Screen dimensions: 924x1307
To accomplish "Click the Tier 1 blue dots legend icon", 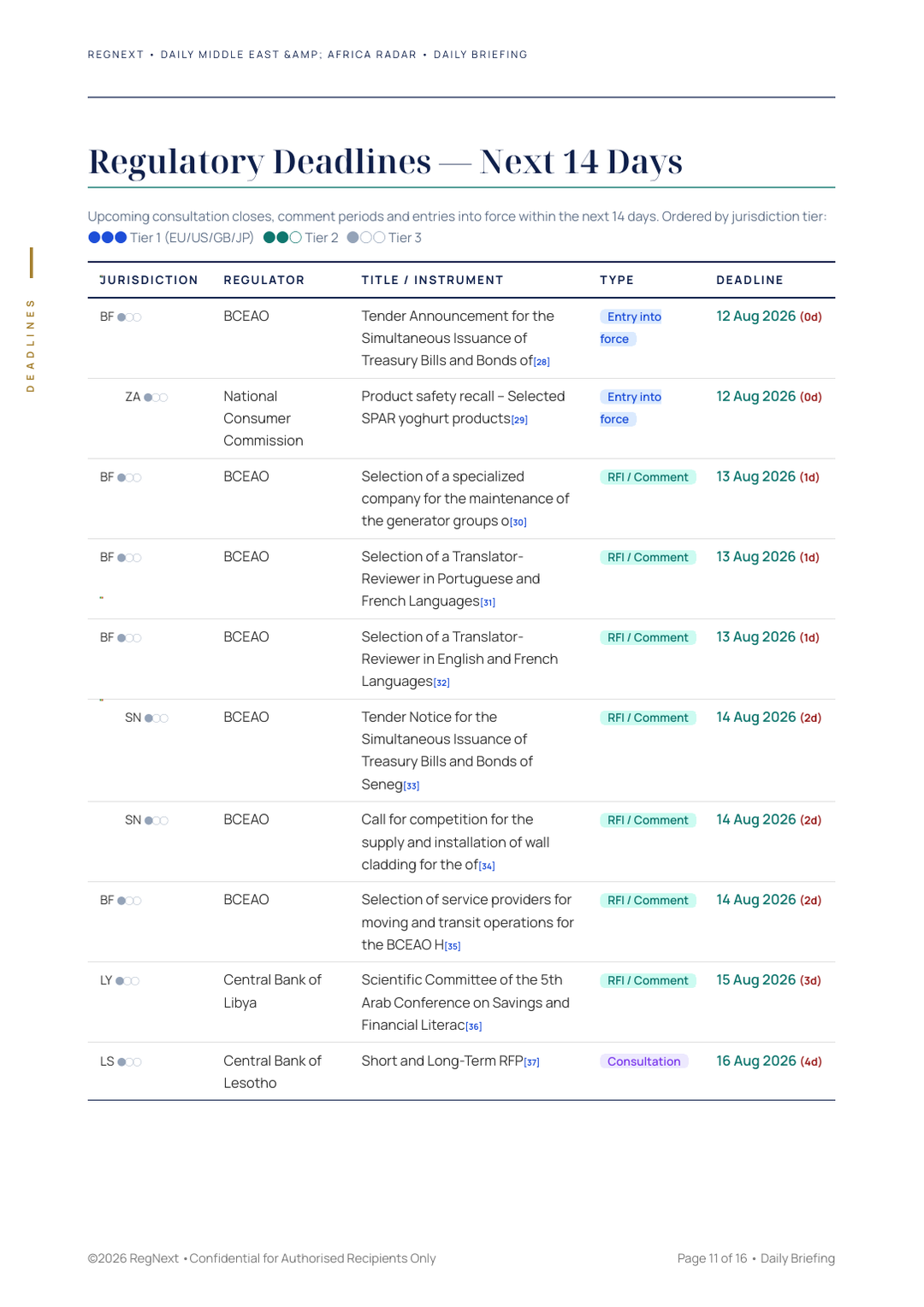I will (x=108, y=238).
